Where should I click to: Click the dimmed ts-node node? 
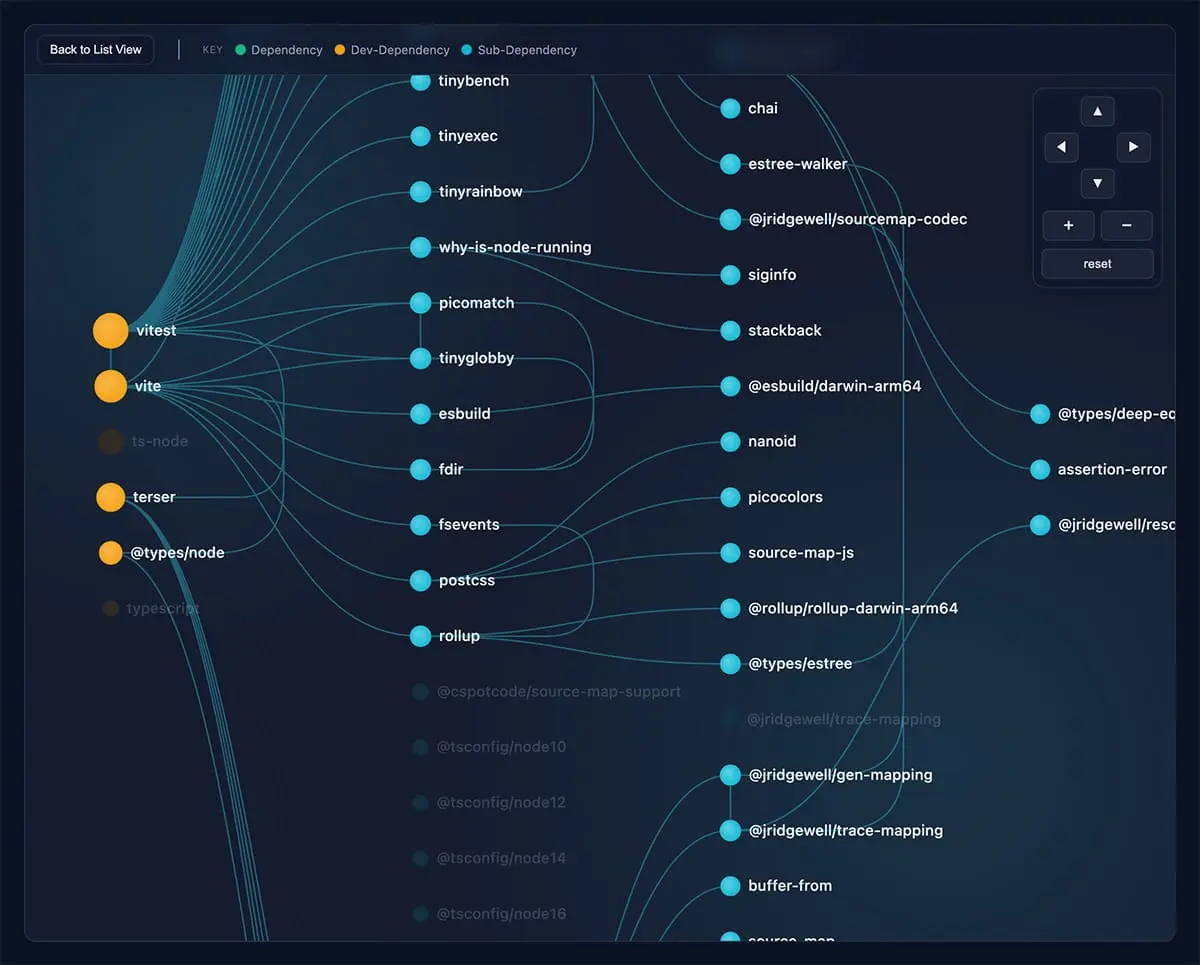[111, 441]
